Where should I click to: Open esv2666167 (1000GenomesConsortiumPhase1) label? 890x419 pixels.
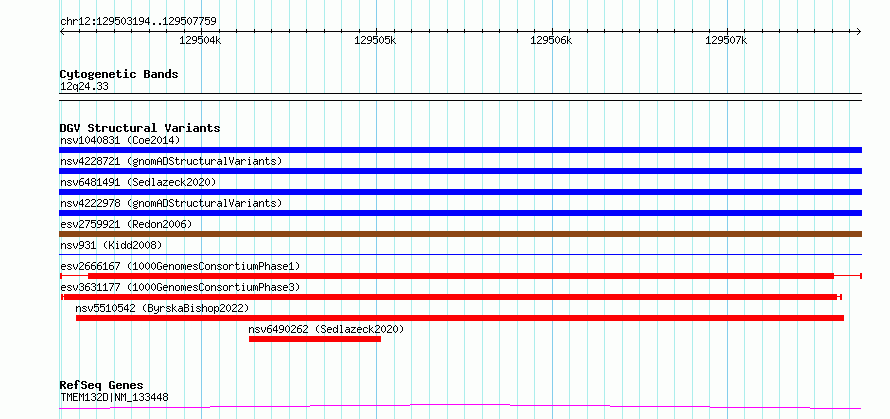(x=180, y=266)
